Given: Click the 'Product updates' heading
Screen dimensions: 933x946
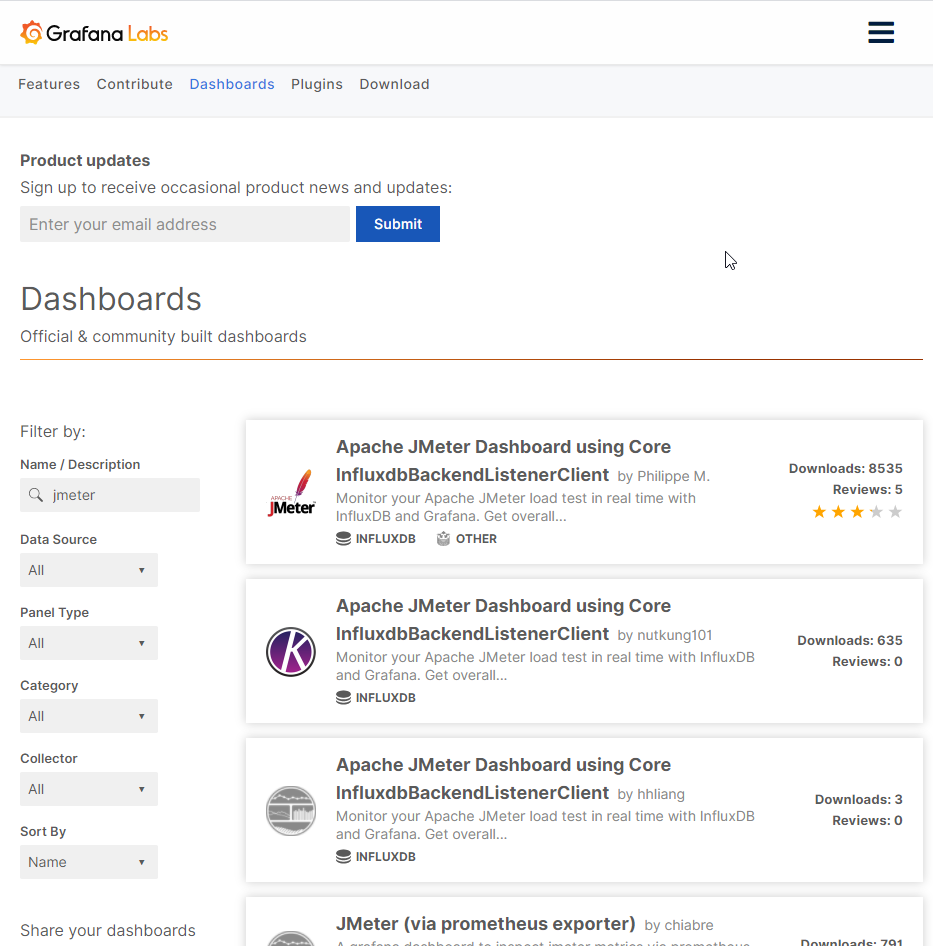Looking at the screenshot, I should (x=85, y=160).
